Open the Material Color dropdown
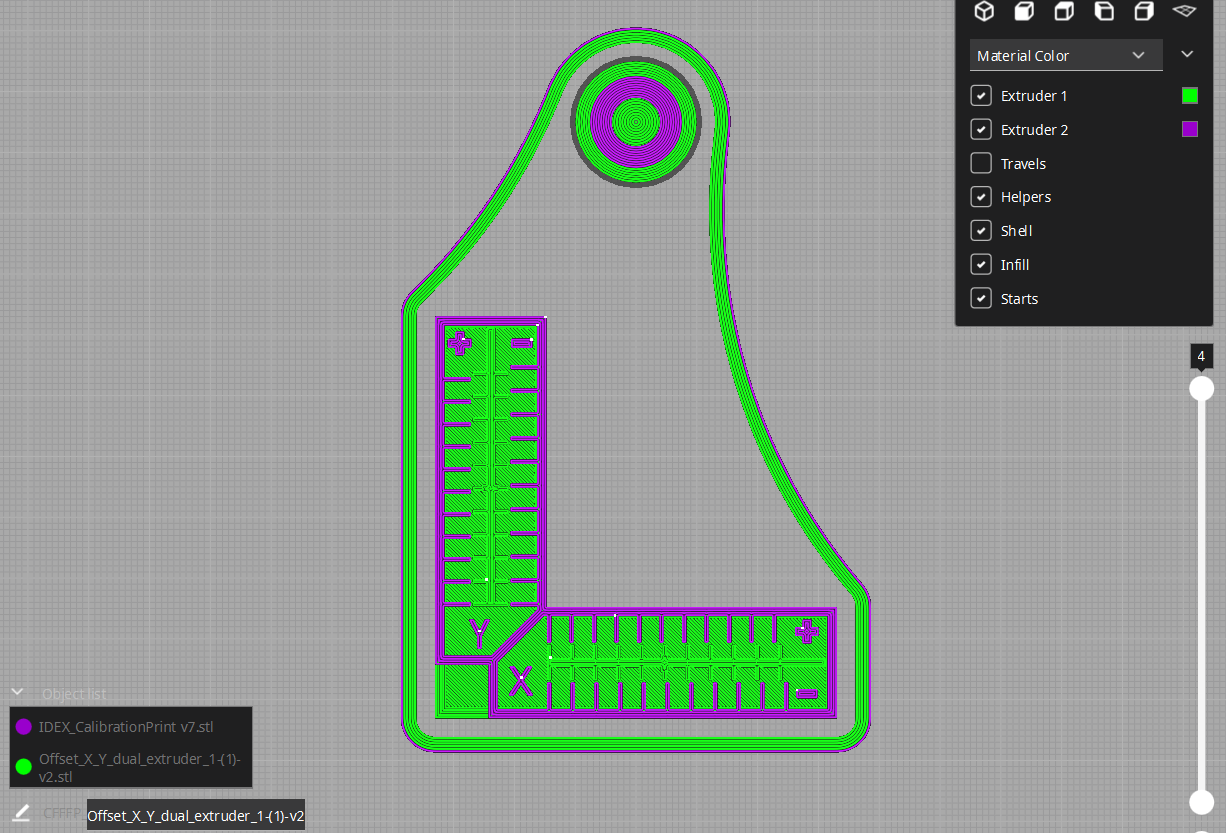Image resolution: width=1226 pixels, height=833 pixels. tap(1066, 56)
